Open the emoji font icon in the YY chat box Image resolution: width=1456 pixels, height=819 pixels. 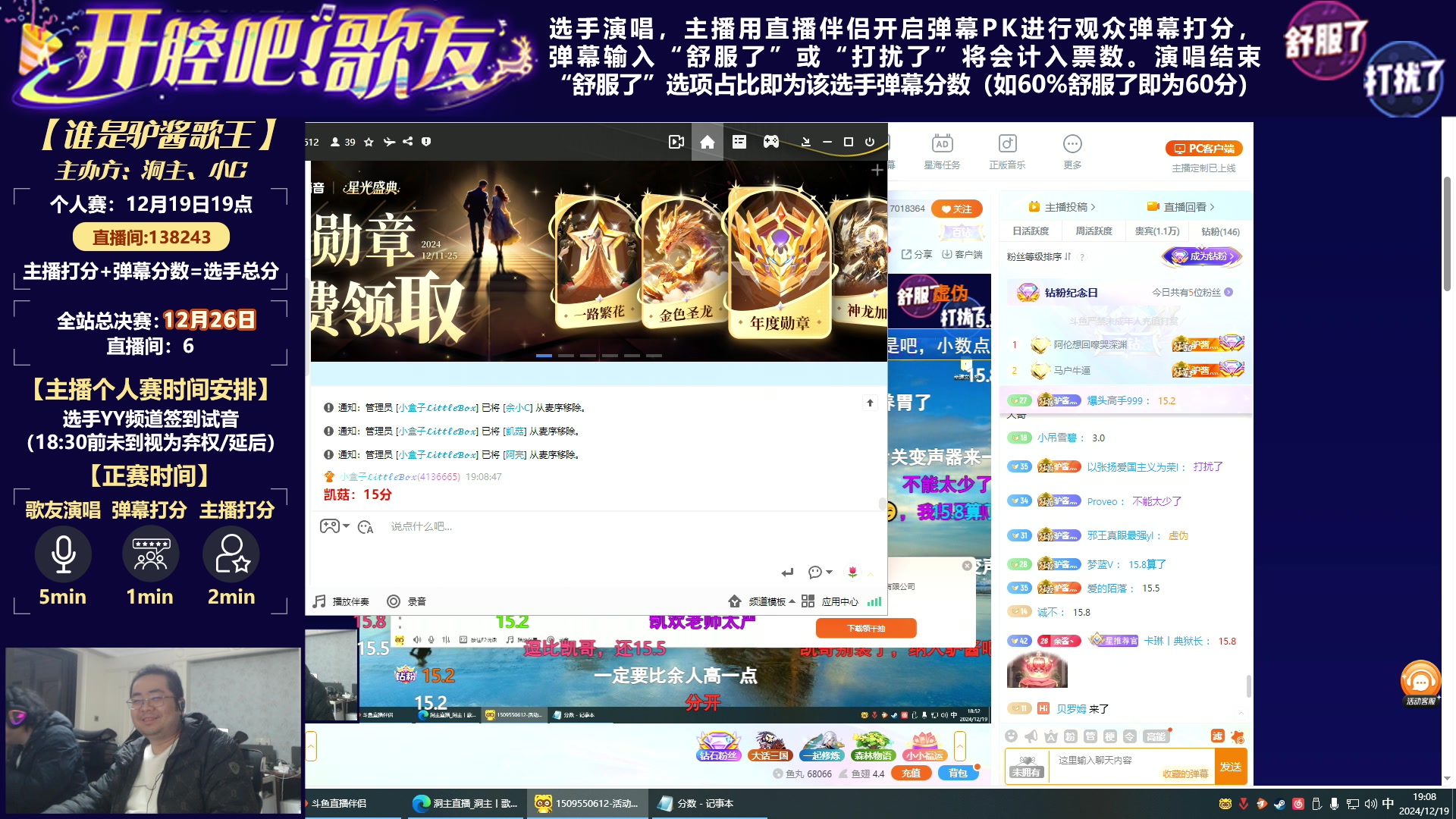coord(366,527)
